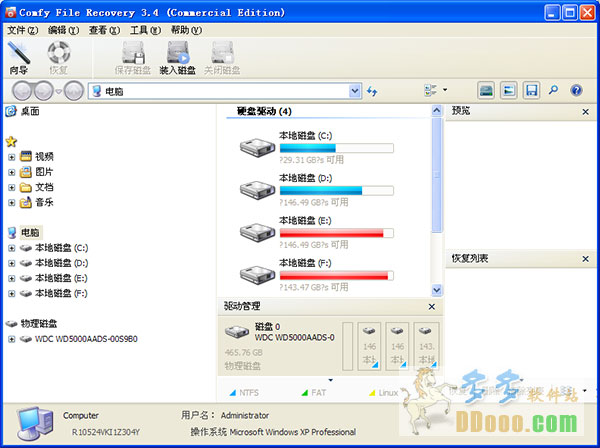Viewport: 600px width, 448px height.
Task: Close the 恢复列表 recovery list panel
Action: (585, 259)
